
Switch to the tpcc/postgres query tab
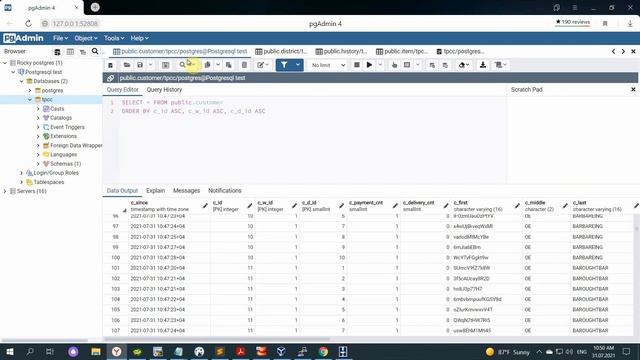[x=460, y=51]
